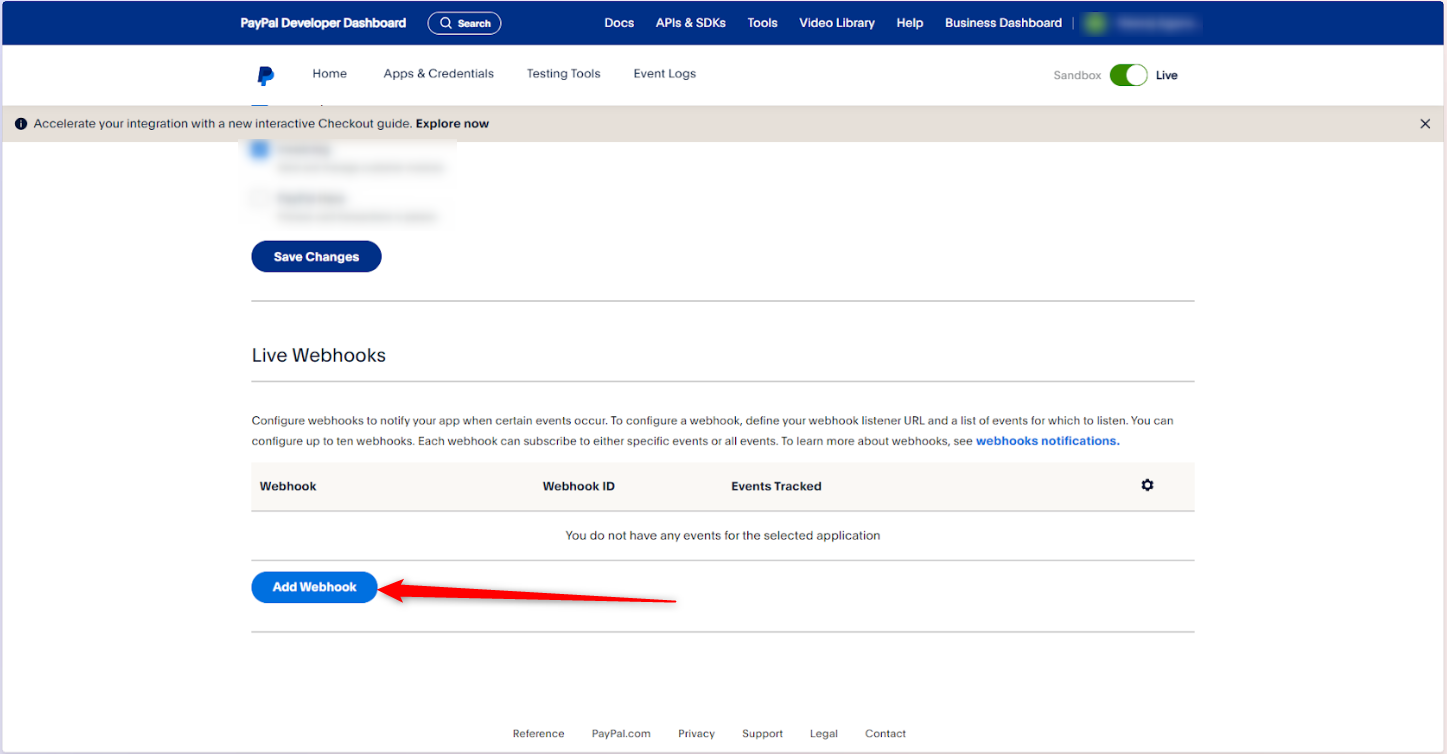The width and height of the screenshot is (1447, 754).
Task: Click the Save Changes button
Action: [x=316, y=257]
